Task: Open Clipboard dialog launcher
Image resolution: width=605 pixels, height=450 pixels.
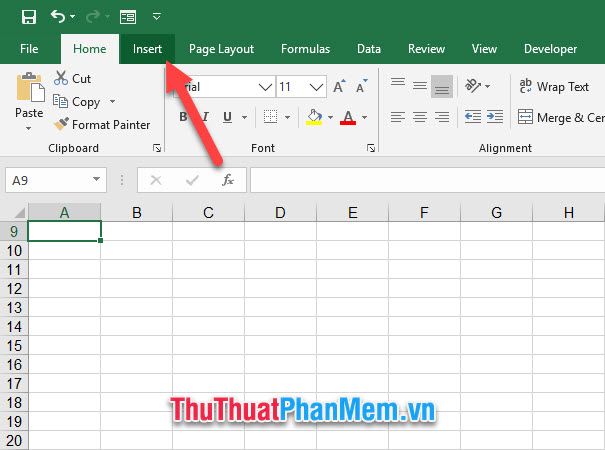Action: [157, 148]
